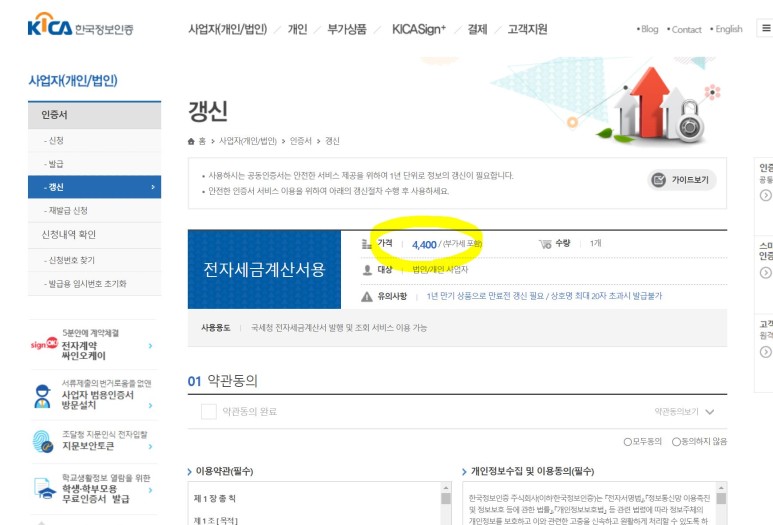Open the 부가상품 top menu

(347, 29)
